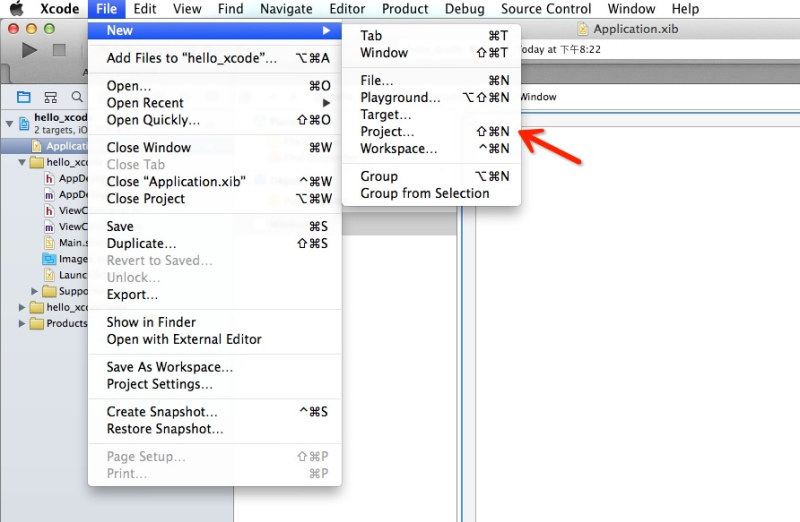Open the New submenu arrow
Screen dimensions: 800x522
tap(326, 31)
